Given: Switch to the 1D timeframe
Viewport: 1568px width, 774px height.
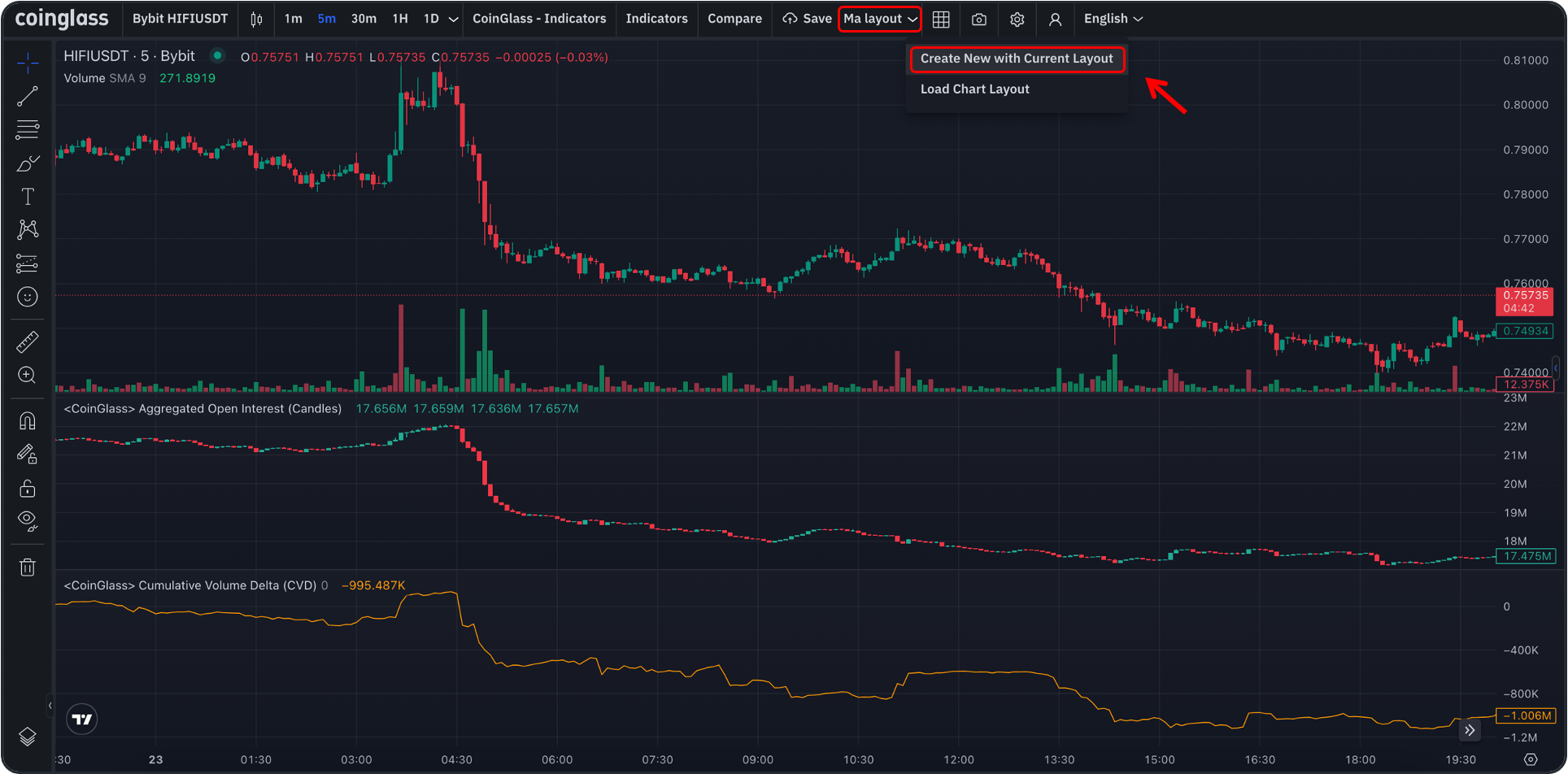Looking at the screenshot, I should 431,19.
